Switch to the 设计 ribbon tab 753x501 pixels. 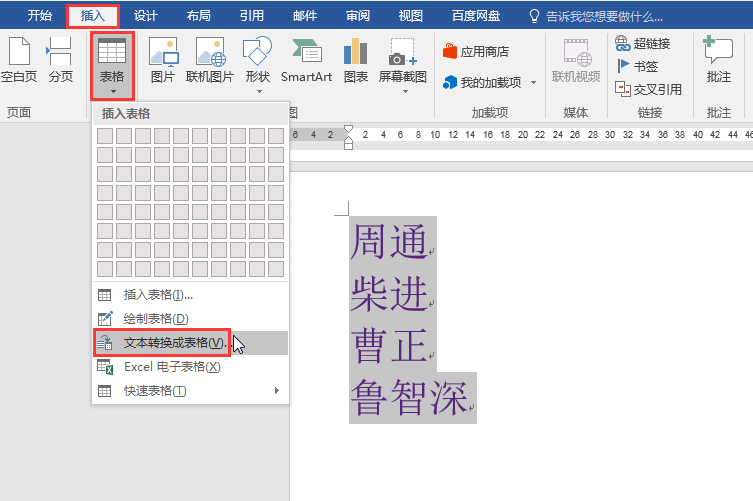pos(146,16)
